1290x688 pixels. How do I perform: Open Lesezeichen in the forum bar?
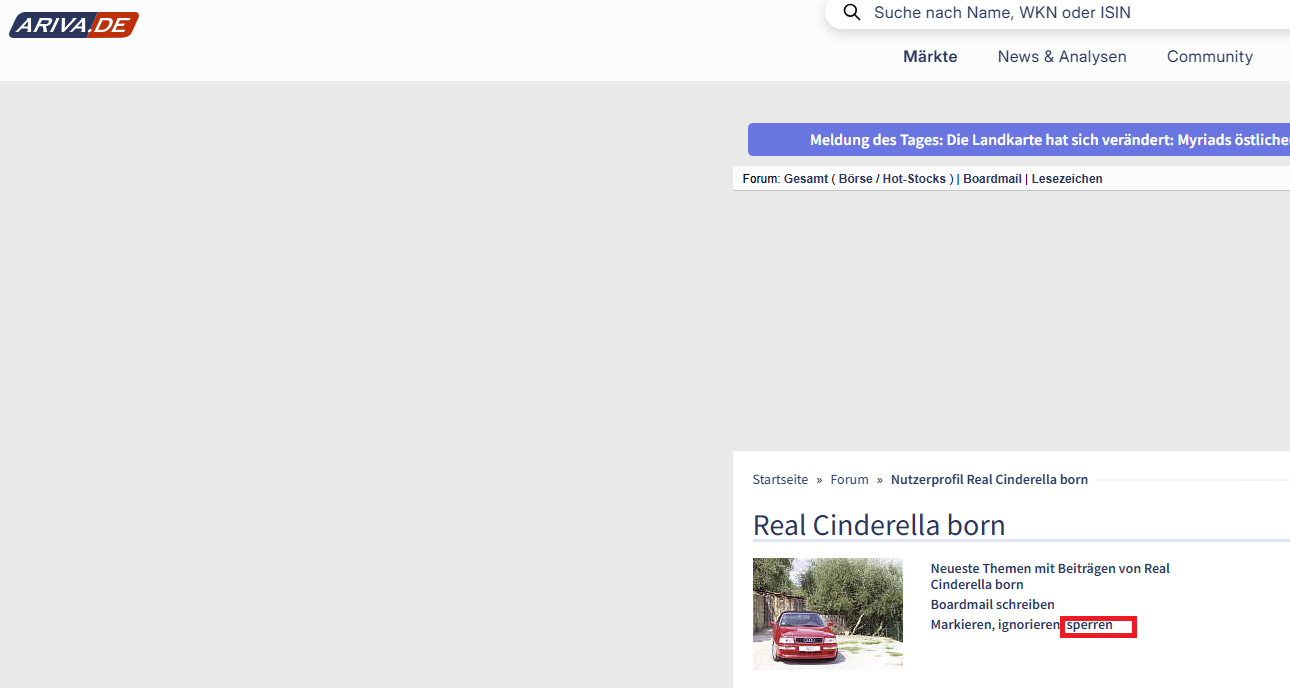(1067, 179)
